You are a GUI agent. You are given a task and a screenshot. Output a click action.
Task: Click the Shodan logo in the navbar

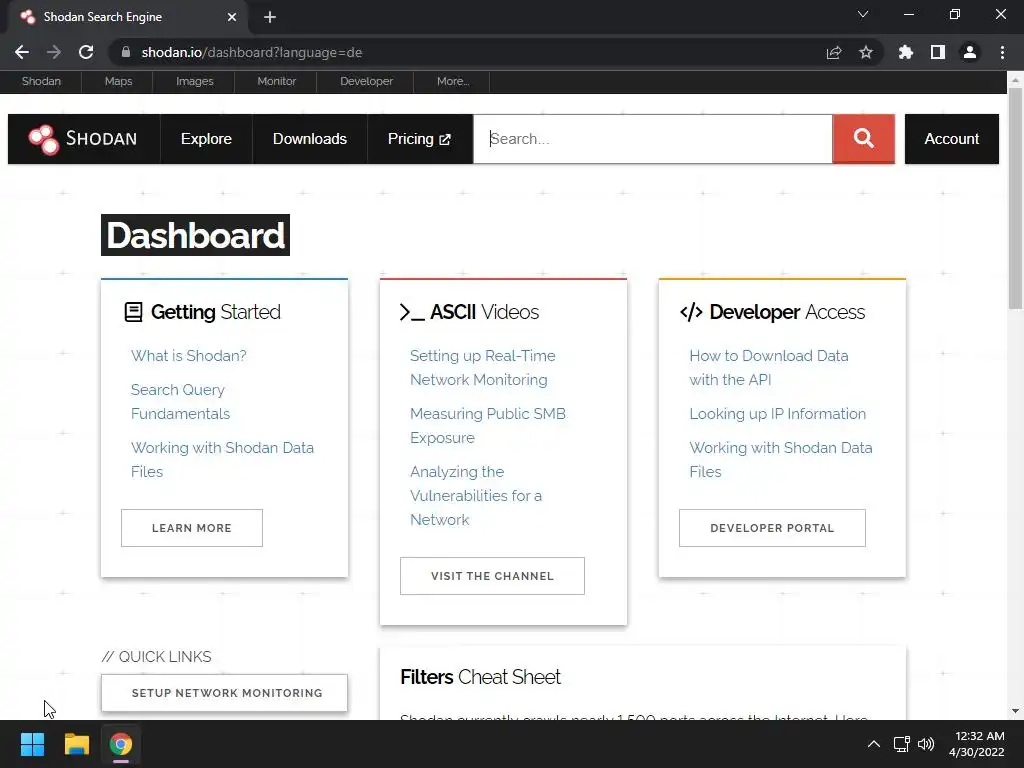[83, 139]
